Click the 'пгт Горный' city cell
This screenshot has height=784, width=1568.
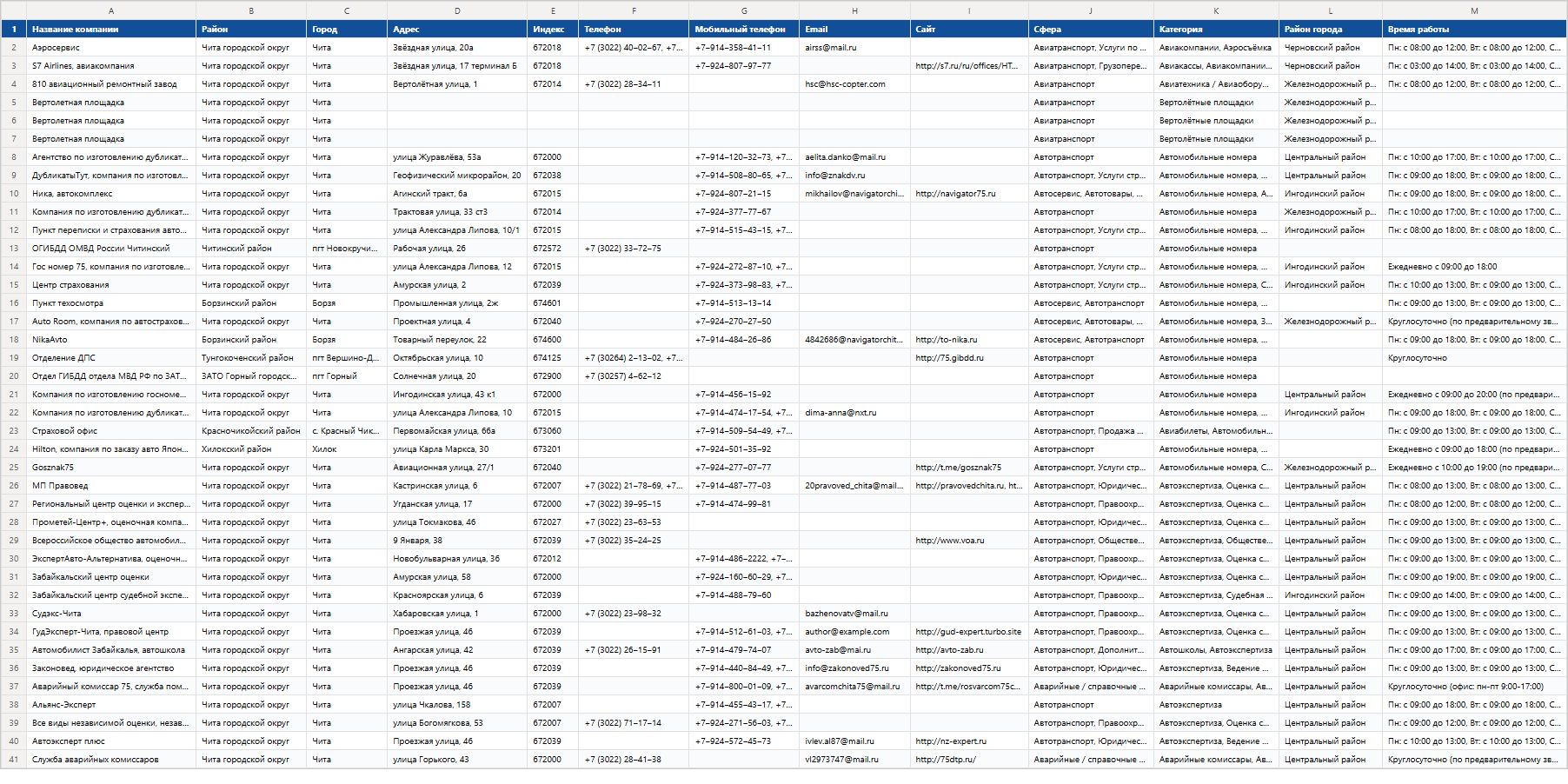(x=347, y=375)
